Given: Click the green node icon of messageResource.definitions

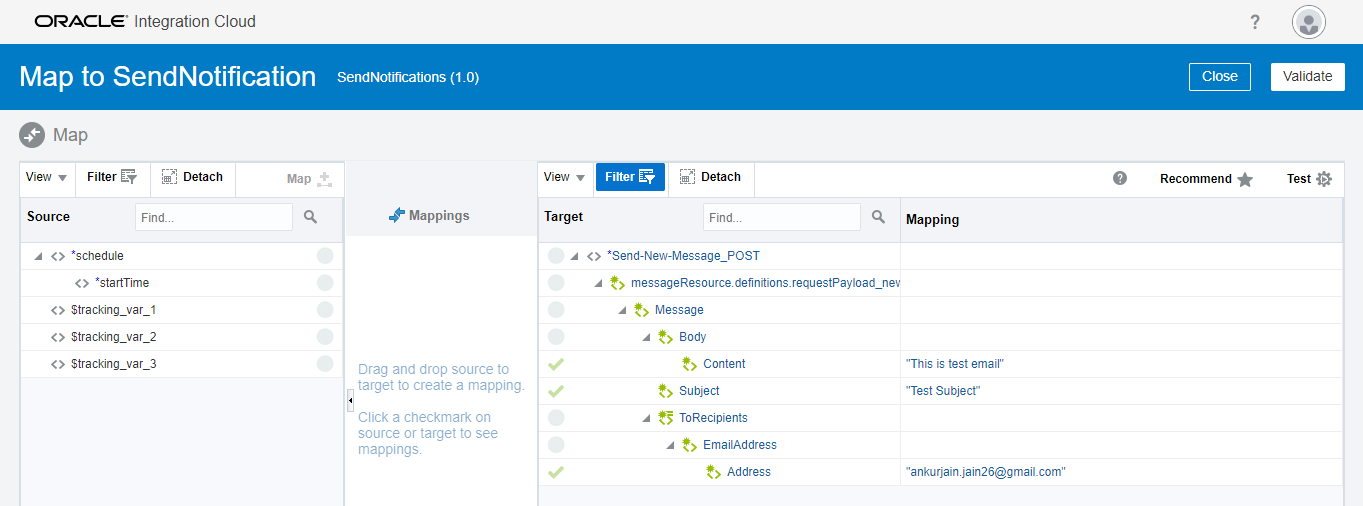Looking at the screenshot, I should tap(617, 283).
